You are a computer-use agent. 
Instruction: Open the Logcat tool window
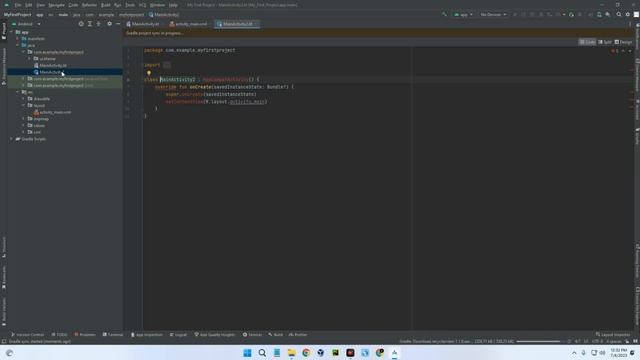[x=178, y=335]
